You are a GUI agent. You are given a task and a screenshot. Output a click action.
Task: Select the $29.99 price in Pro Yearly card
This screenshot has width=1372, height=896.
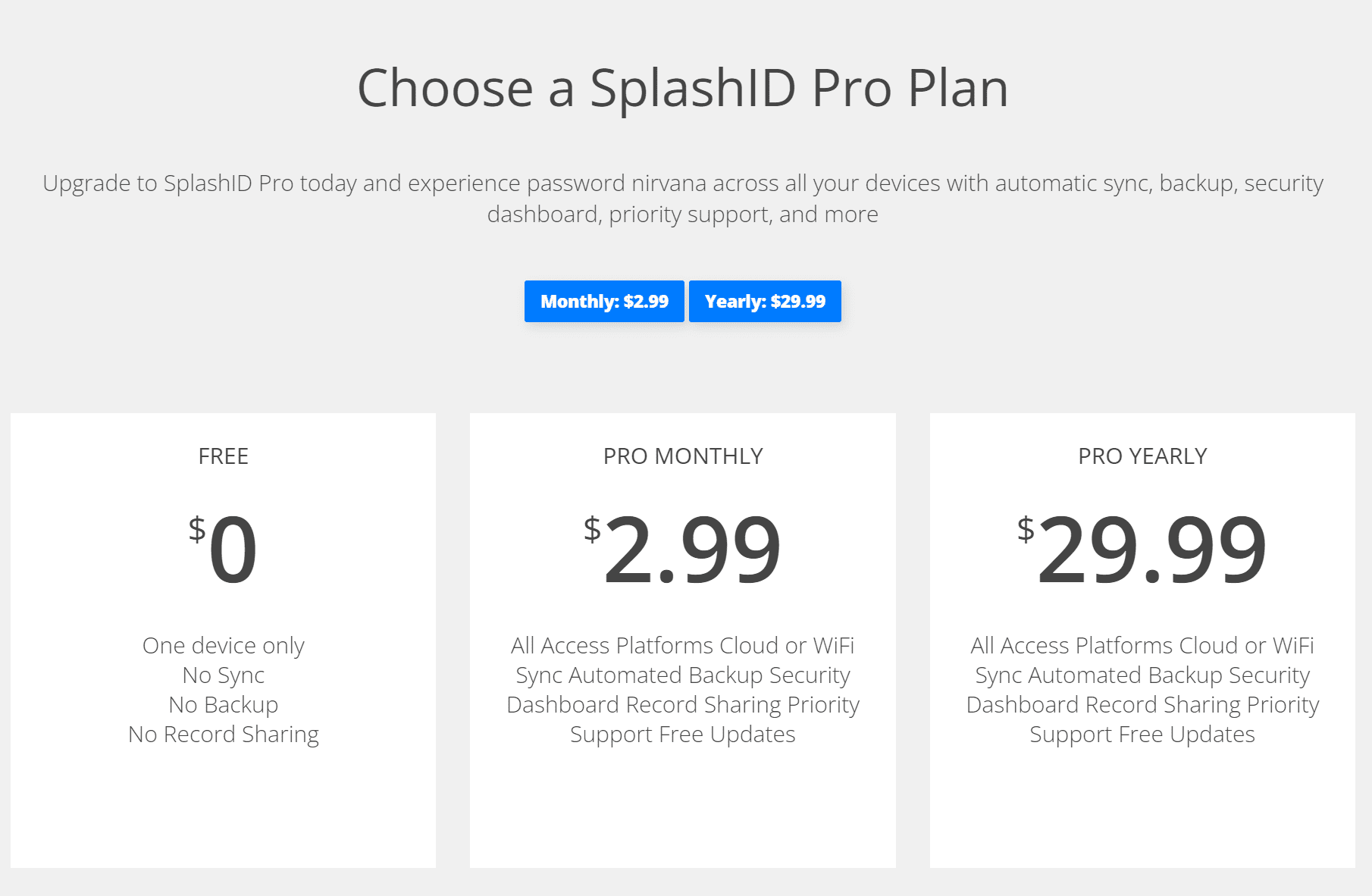tap(1142, 550)
